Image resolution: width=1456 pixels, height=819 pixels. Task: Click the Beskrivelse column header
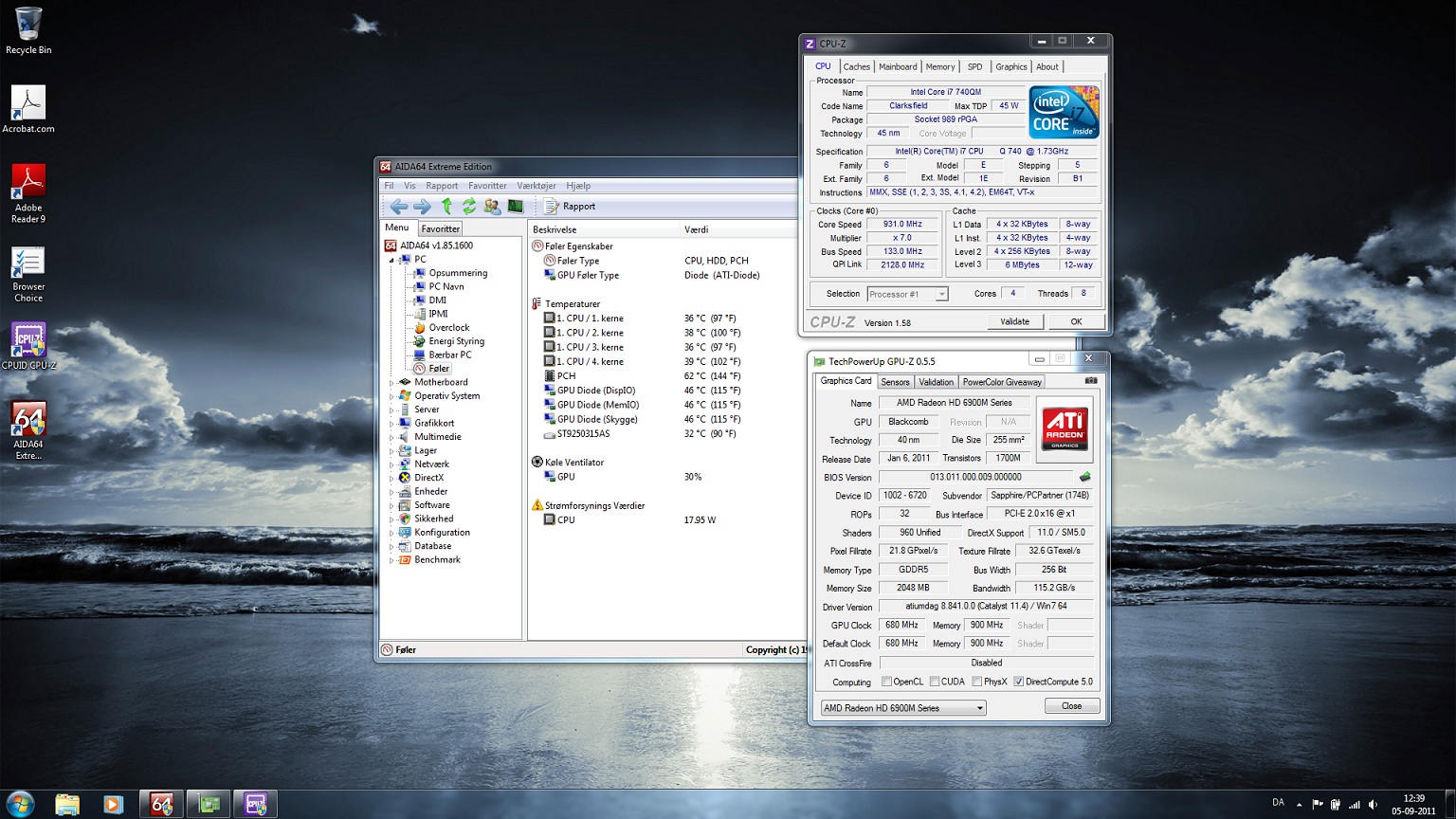coord(604,229)
